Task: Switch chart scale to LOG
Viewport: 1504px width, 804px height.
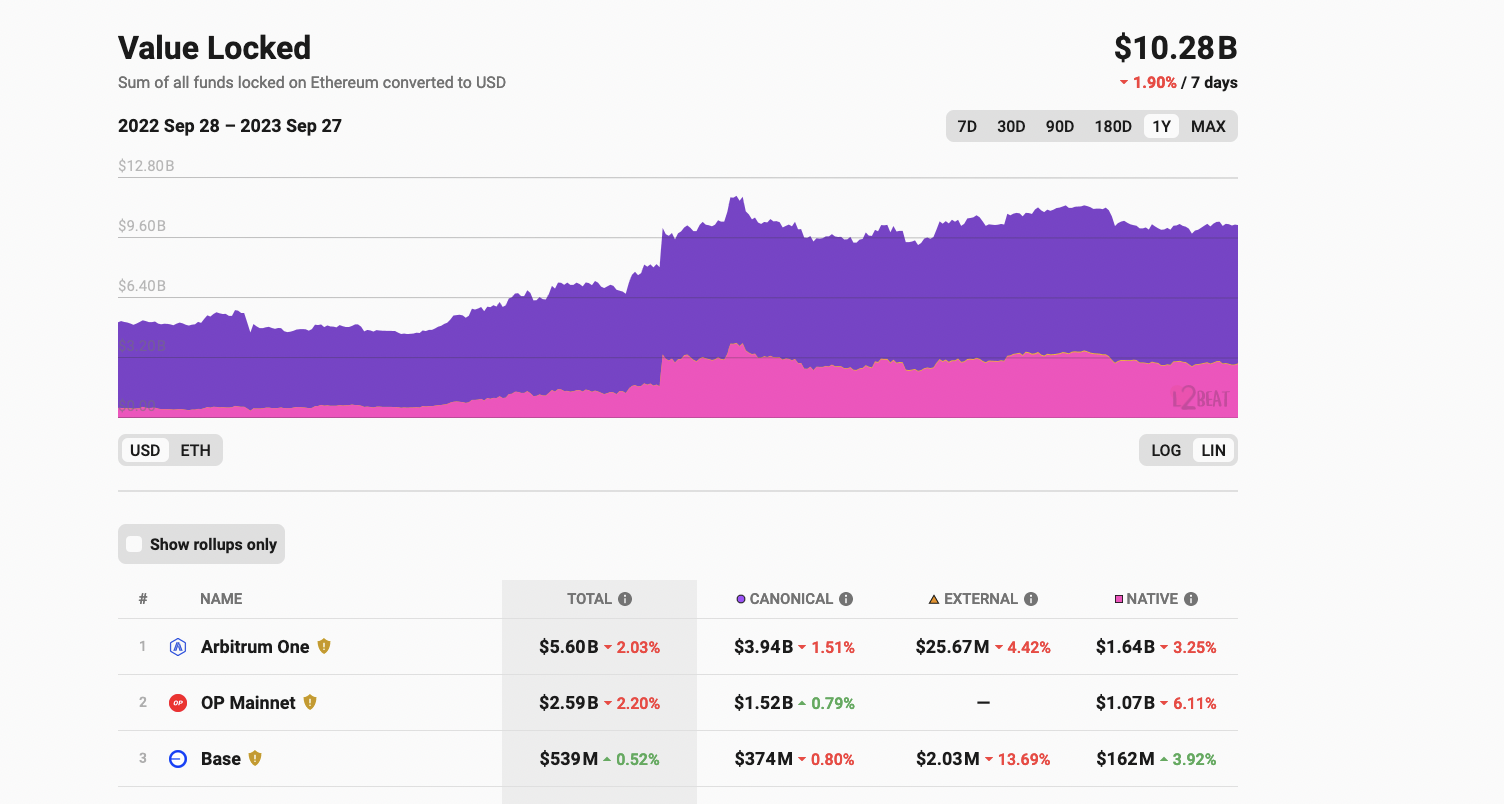Action: 1166,450
